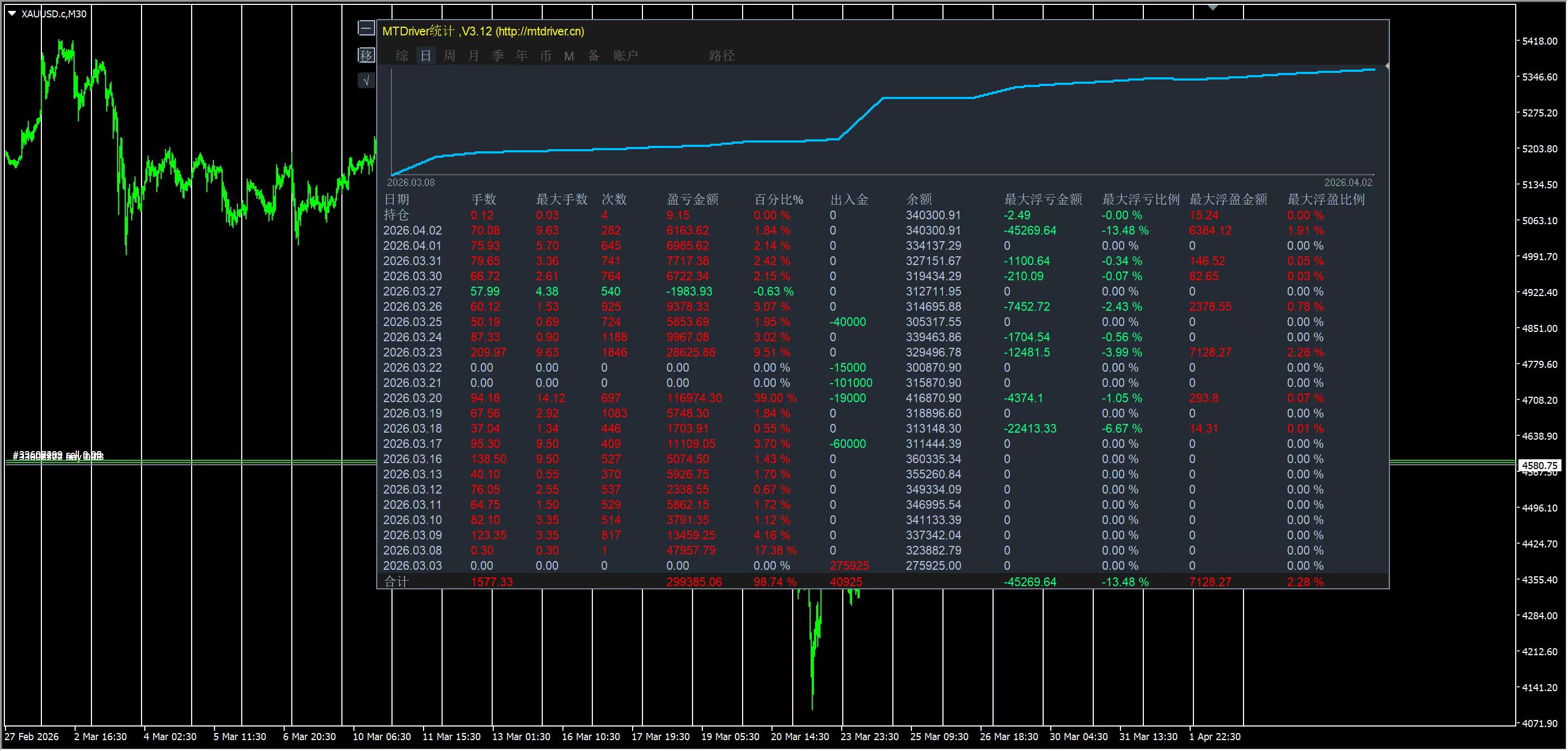Open the 月 monthly tab
The width and height of the screenshot is (1568, 751).
click(474, 56)
